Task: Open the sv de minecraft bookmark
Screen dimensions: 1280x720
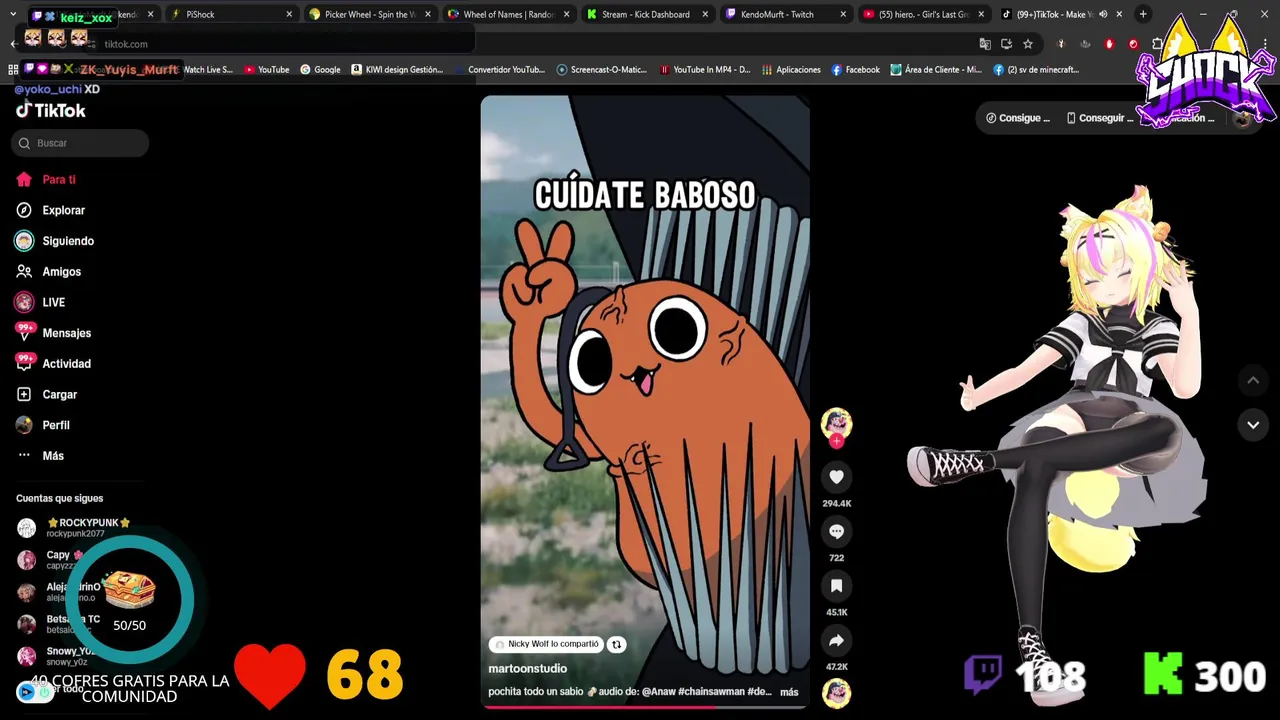Action: [1036, 70]
